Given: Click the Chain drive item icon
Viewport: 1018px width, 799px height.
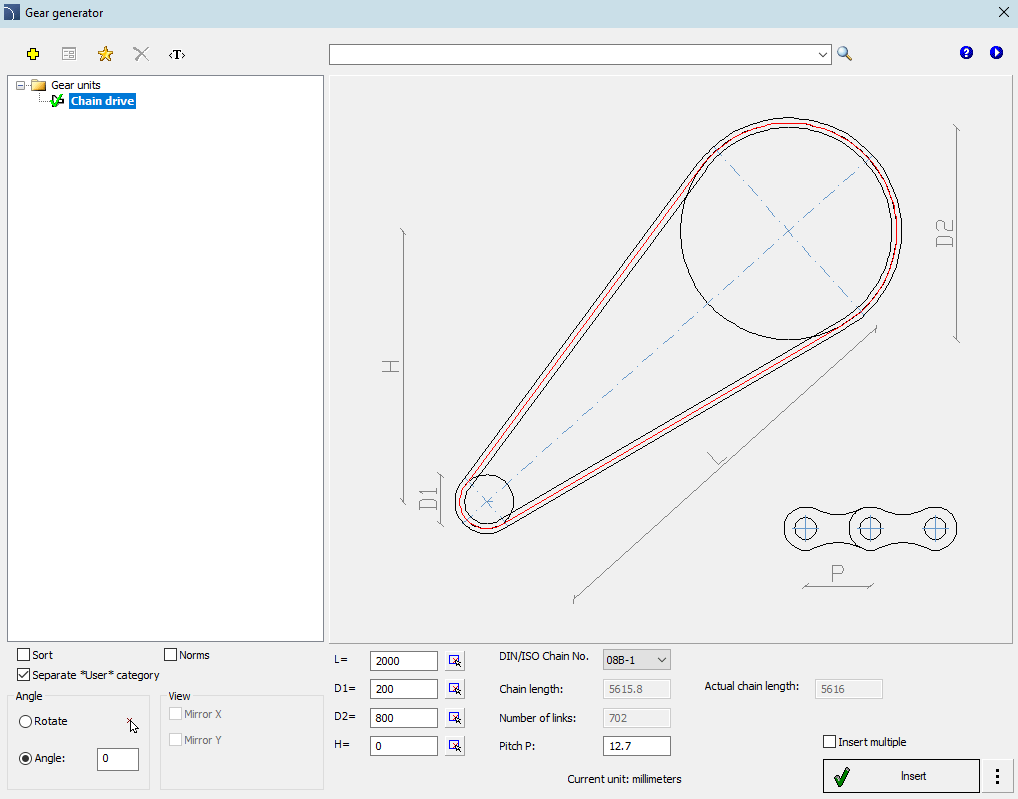Looking at the screenshot, I should pyautogui.click(x=57, y=101).
